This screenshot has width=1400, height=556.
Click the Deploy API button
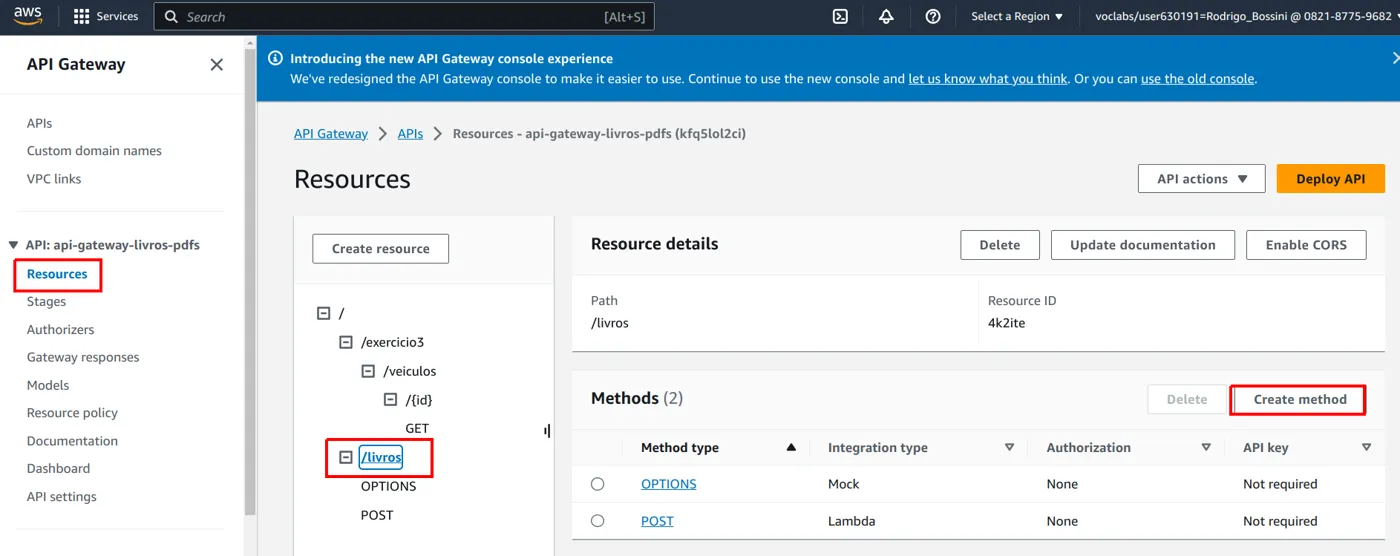[1331, 179]
